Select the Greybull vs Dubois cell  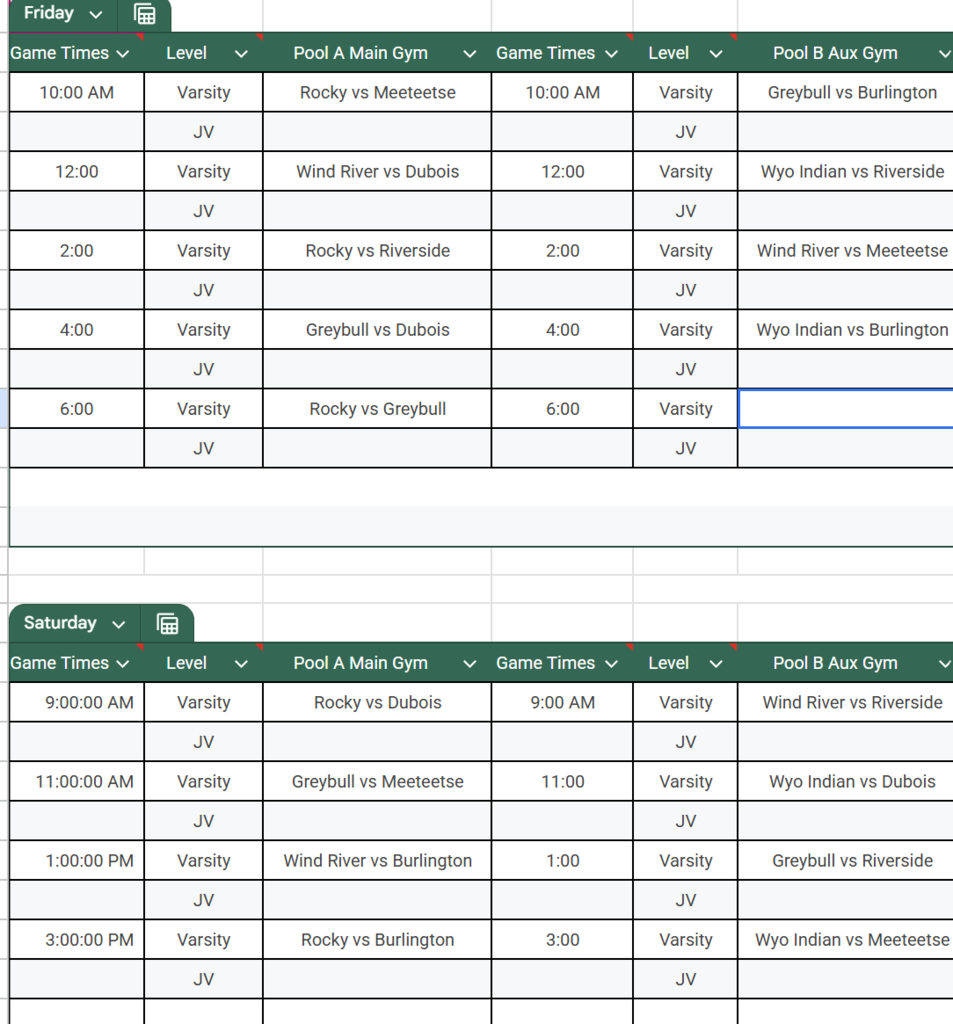coord(377,329)
